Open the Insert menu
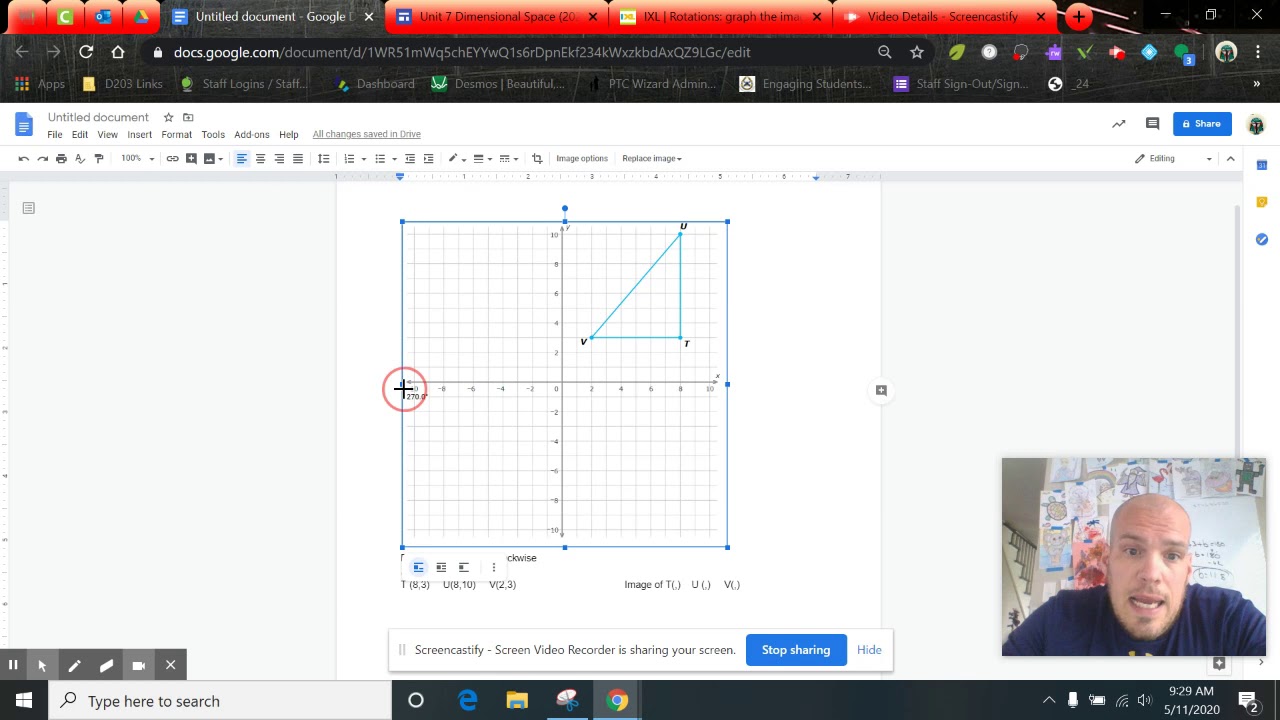The image size is (1280, 720). (140, 134)
